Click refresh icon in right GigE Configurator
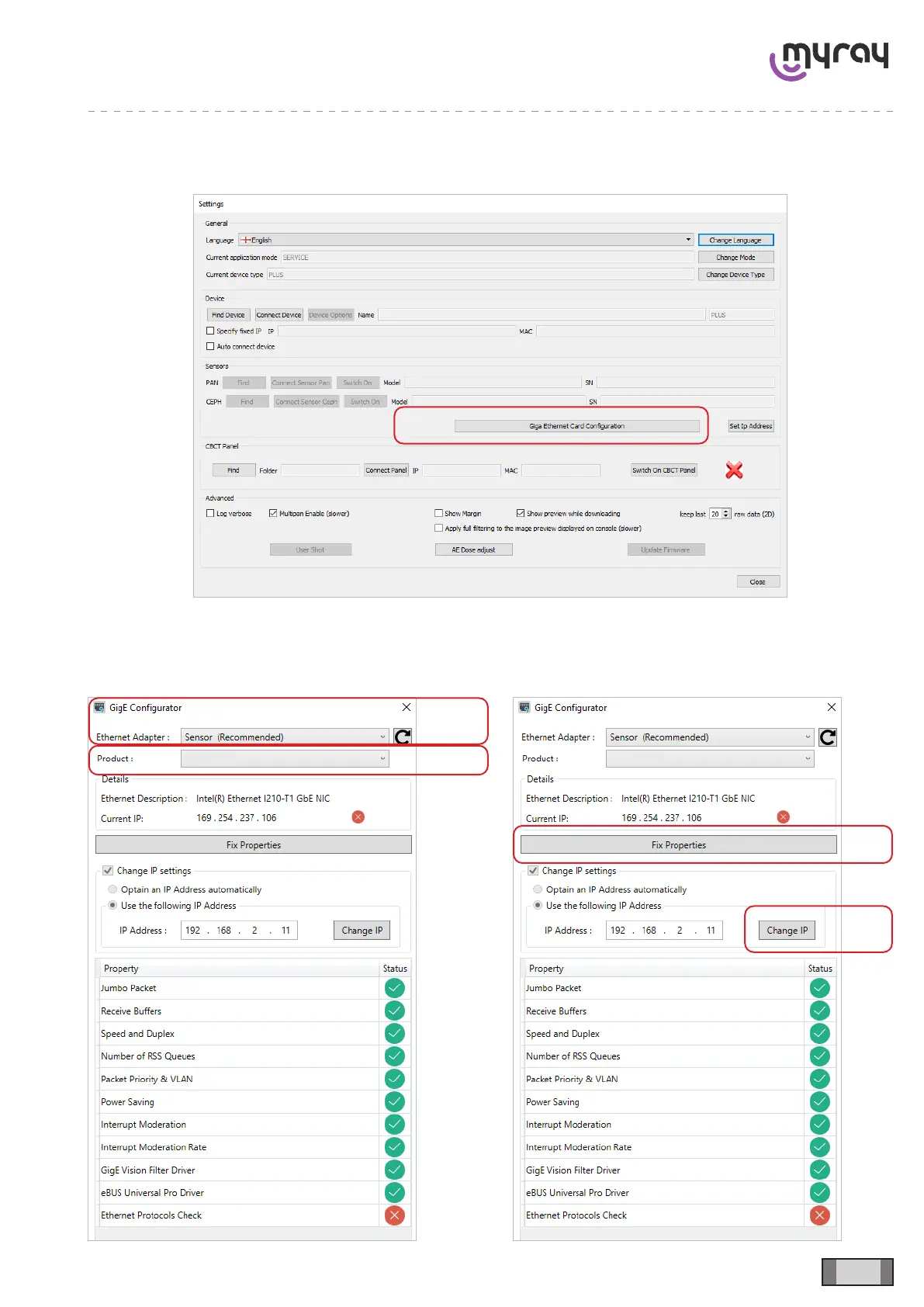This screenshot has width=924, height=1307. (x=828, y=737)
